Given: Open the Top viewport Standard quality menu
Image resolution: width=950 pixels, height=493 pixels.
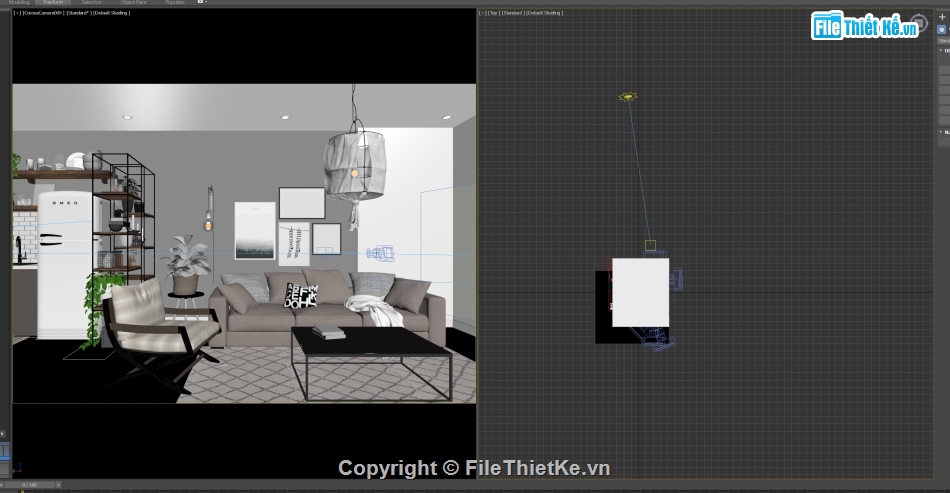Looking at the screenshot, I should click(513, 13).
